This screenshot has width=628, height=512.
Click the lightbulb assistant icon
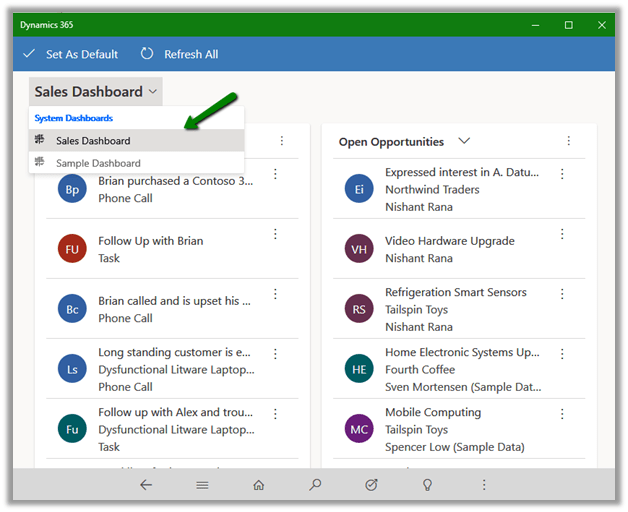pyautogui.click(x=428, y=485)
